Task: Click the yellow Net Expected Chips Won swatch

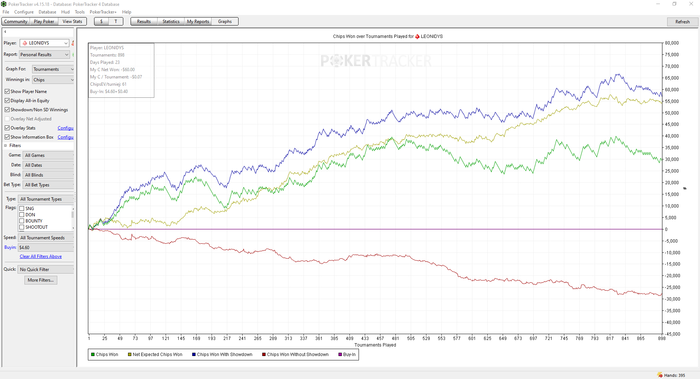Action: pos(129,354)
